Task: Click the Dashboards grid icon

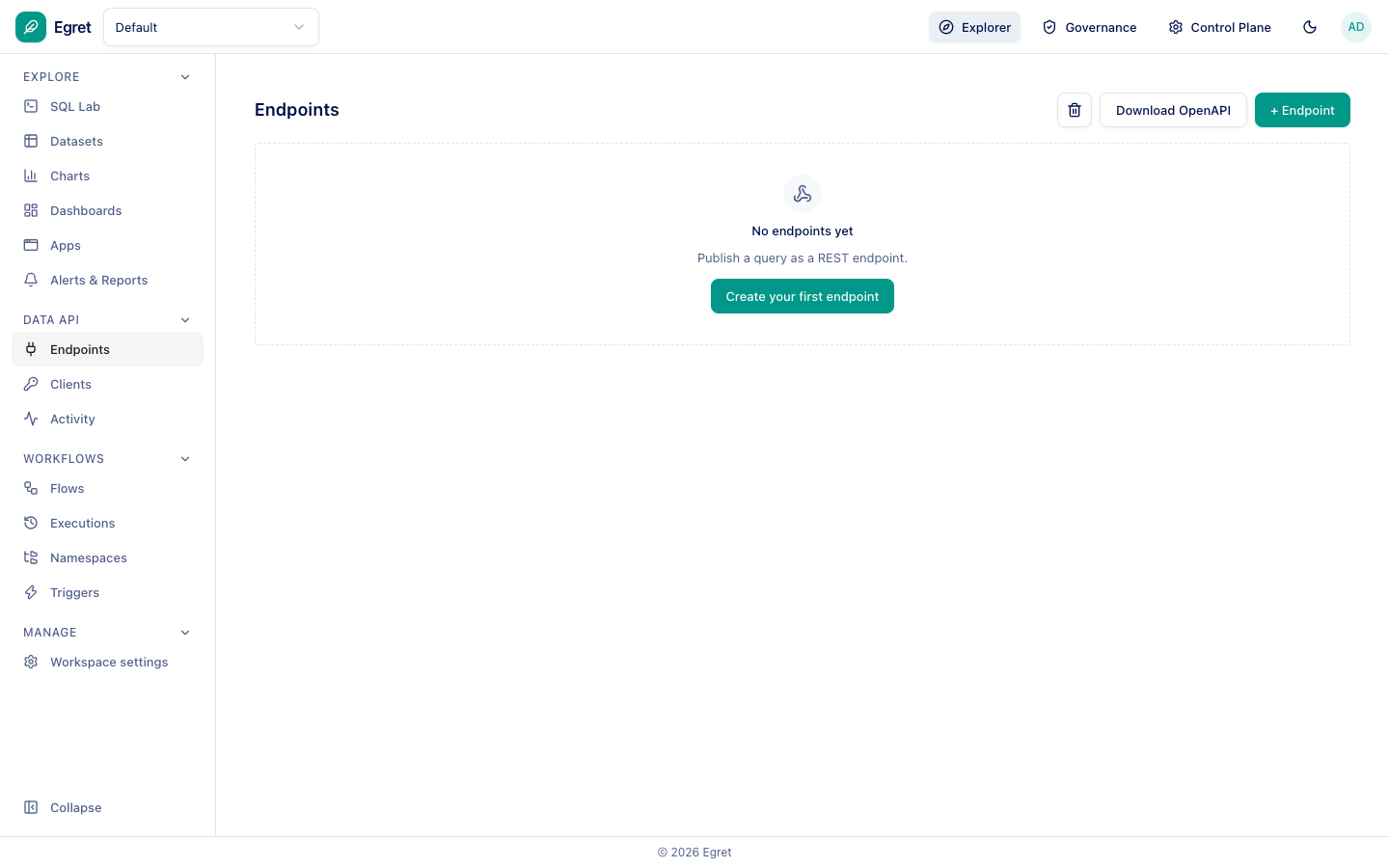Action: (x=31, y=210)
